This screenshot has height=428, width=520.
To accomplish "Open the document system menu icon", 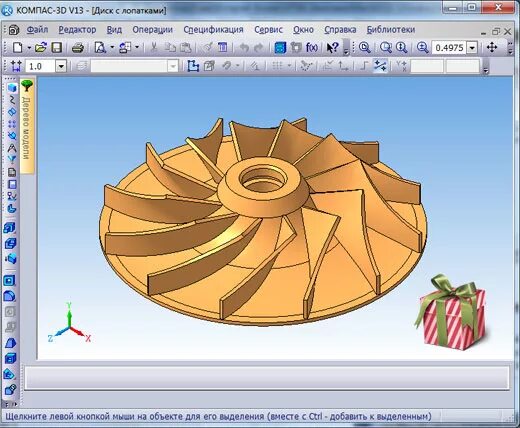I will [x=14, y=30].
